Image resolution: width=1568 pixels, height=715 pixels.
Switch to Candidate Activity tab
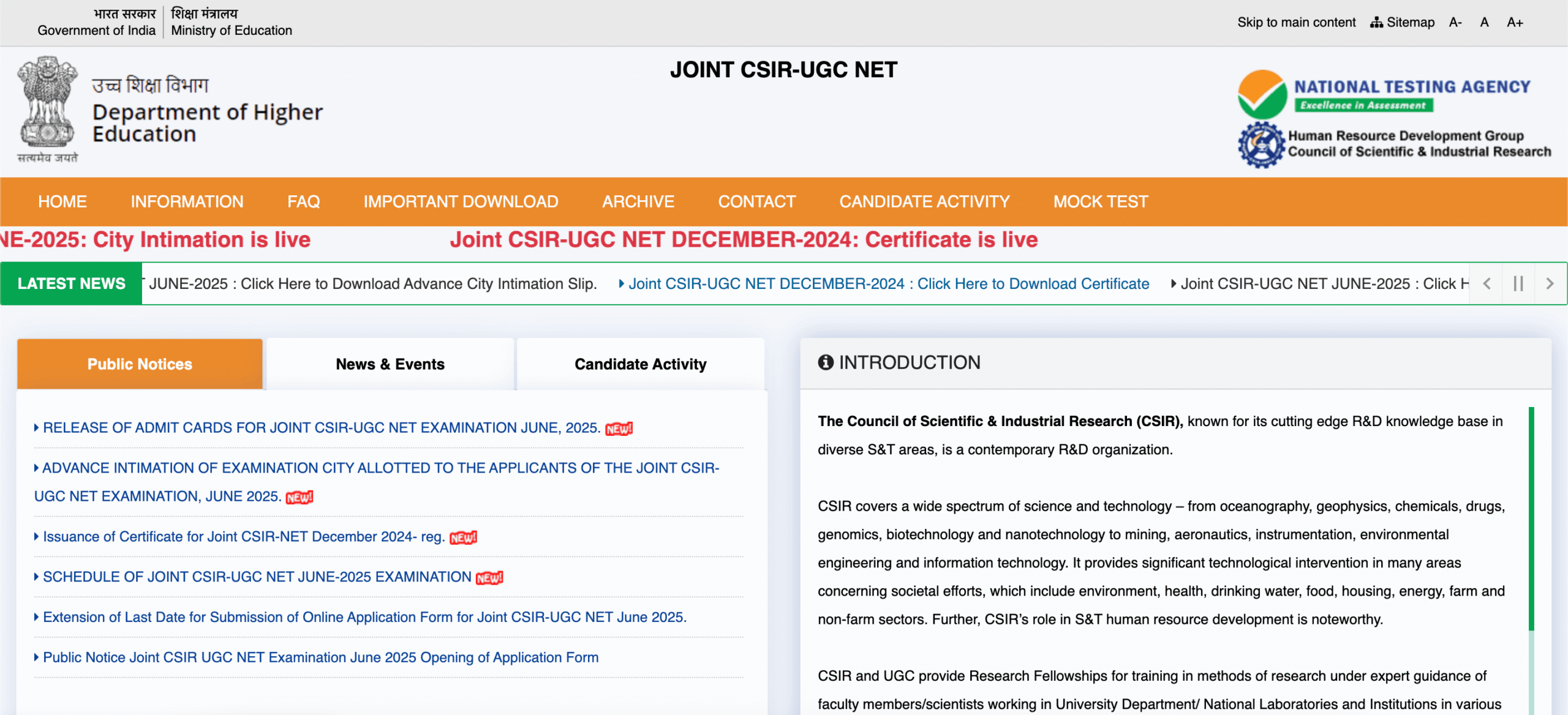[641, 364]
